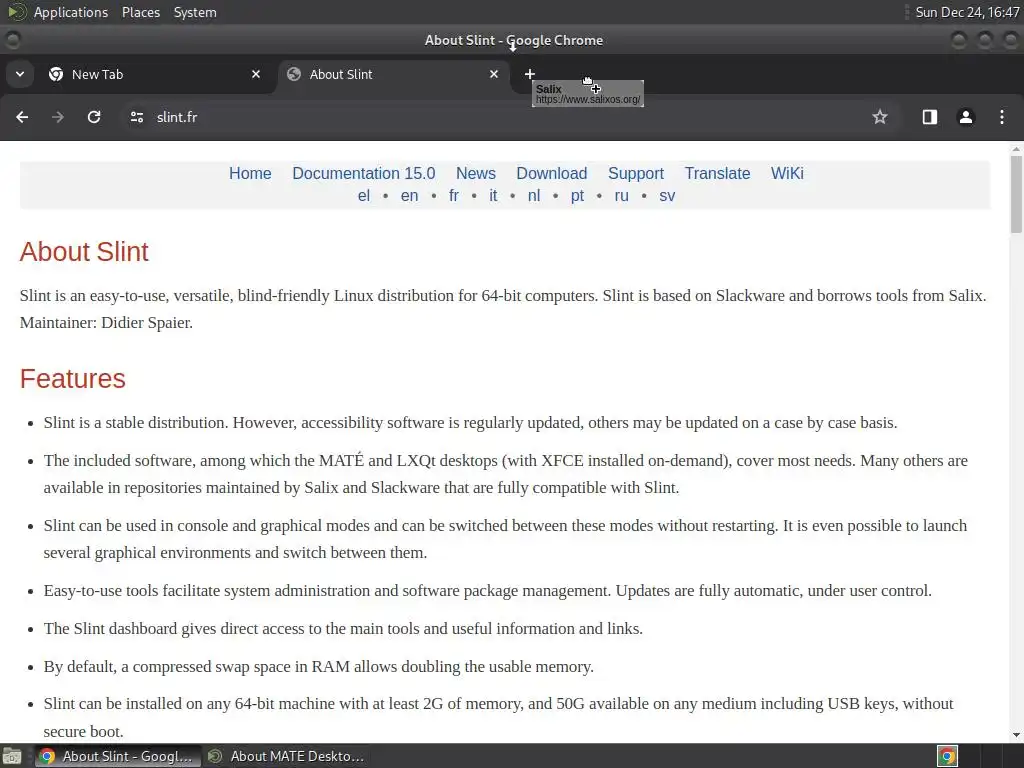Switch language to sv

click(667, 196)
